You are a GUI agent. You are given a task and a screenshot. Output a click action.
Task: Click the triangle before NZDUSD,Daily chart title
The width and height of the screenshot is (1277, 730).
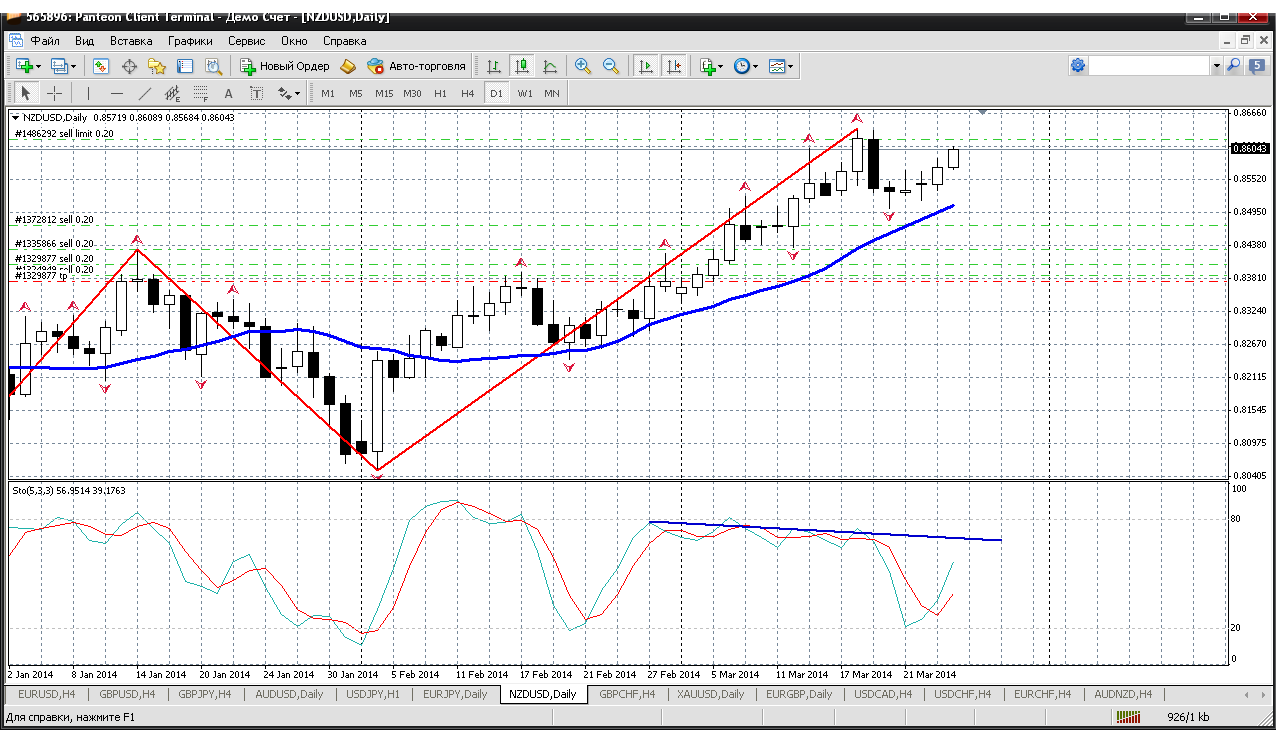click(16, 117)
